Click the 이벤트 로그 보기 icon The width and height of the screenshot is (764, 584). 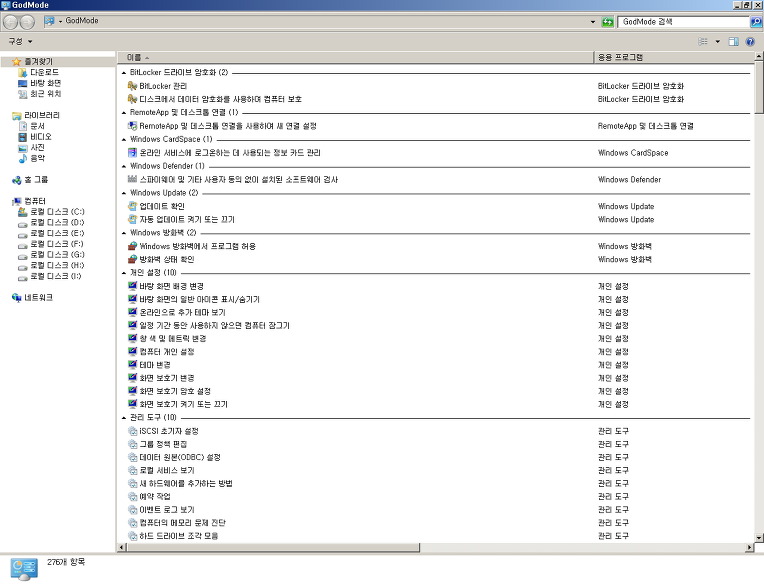[132, 509]
